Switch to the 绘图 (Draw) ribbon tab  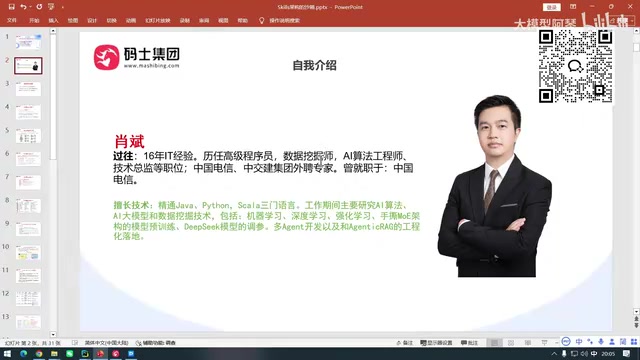tap(73, 20)
